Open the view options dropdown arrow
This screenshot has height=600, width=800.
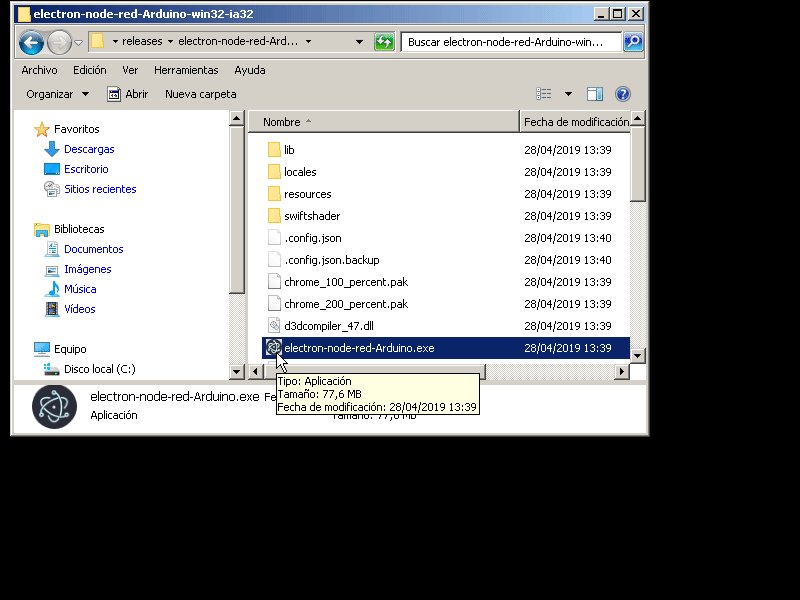point(568,94)
